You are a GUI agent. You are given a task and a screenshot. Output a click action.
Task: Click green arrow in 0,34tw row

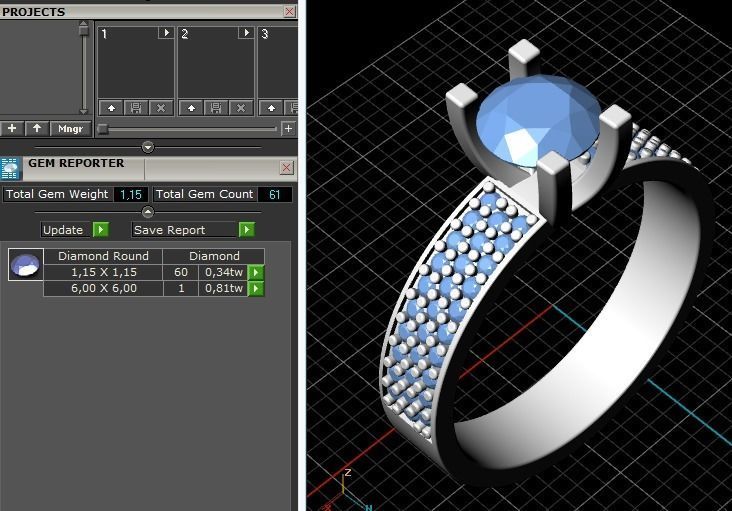click(256, 273)
